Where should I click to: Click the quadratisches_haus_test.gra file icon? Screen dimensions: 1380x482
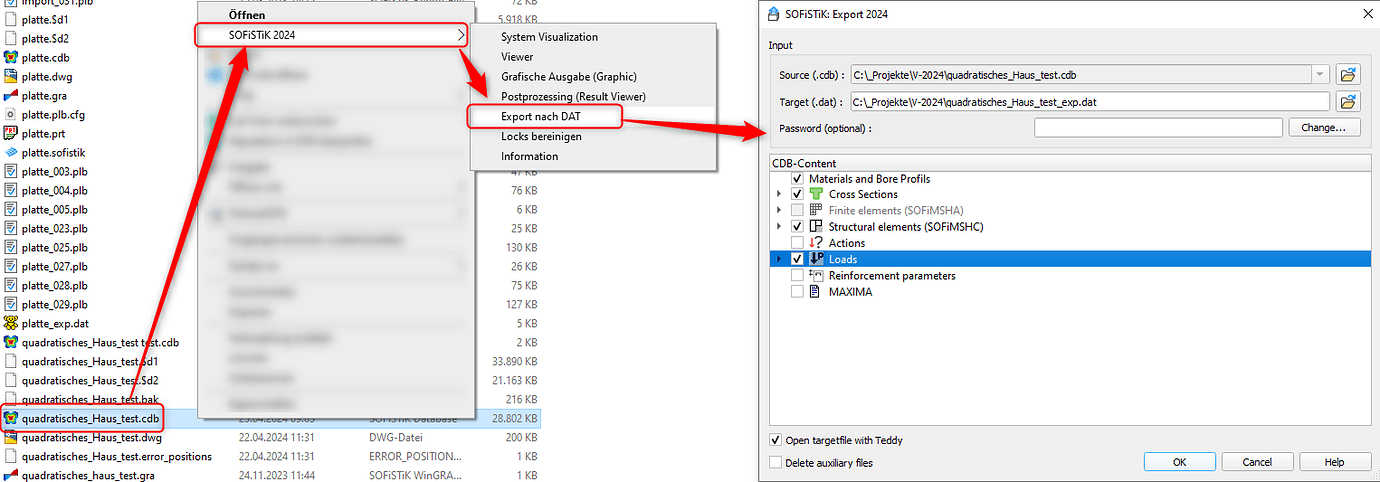coord(11,475)
